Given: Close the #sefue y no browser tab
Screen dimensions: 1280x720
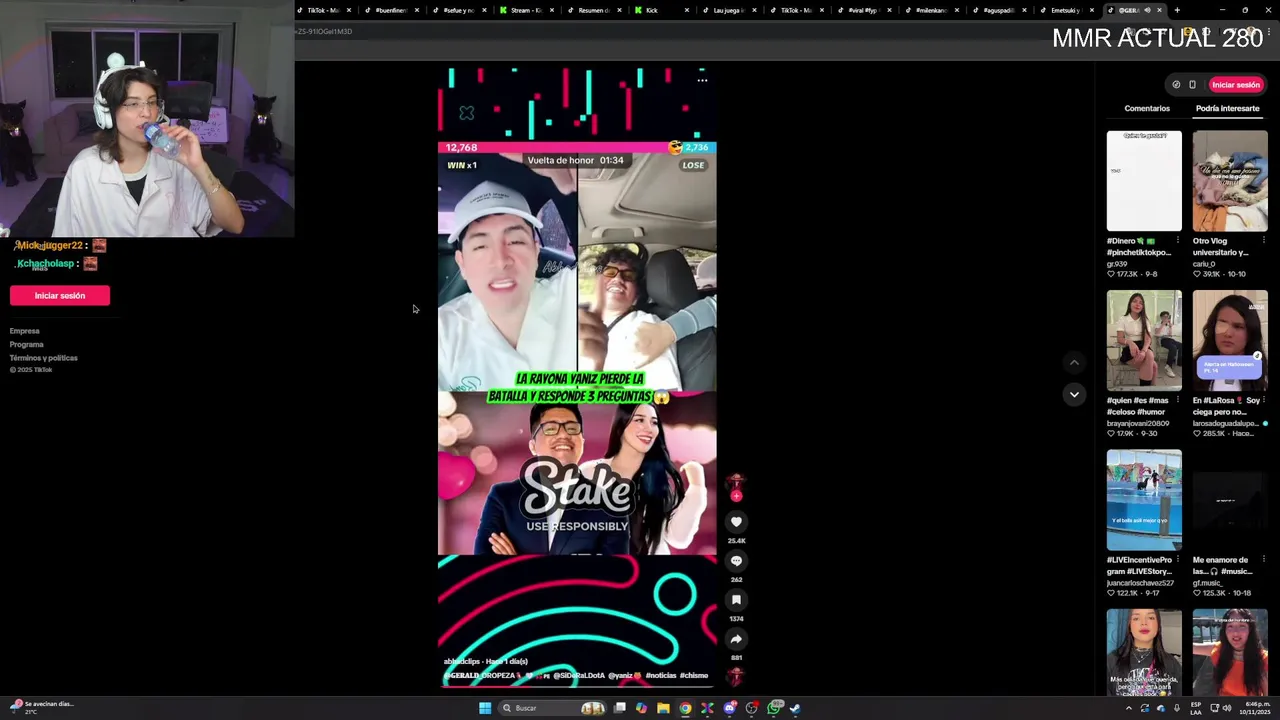Looking at the screenshot, I should point(484,10).
